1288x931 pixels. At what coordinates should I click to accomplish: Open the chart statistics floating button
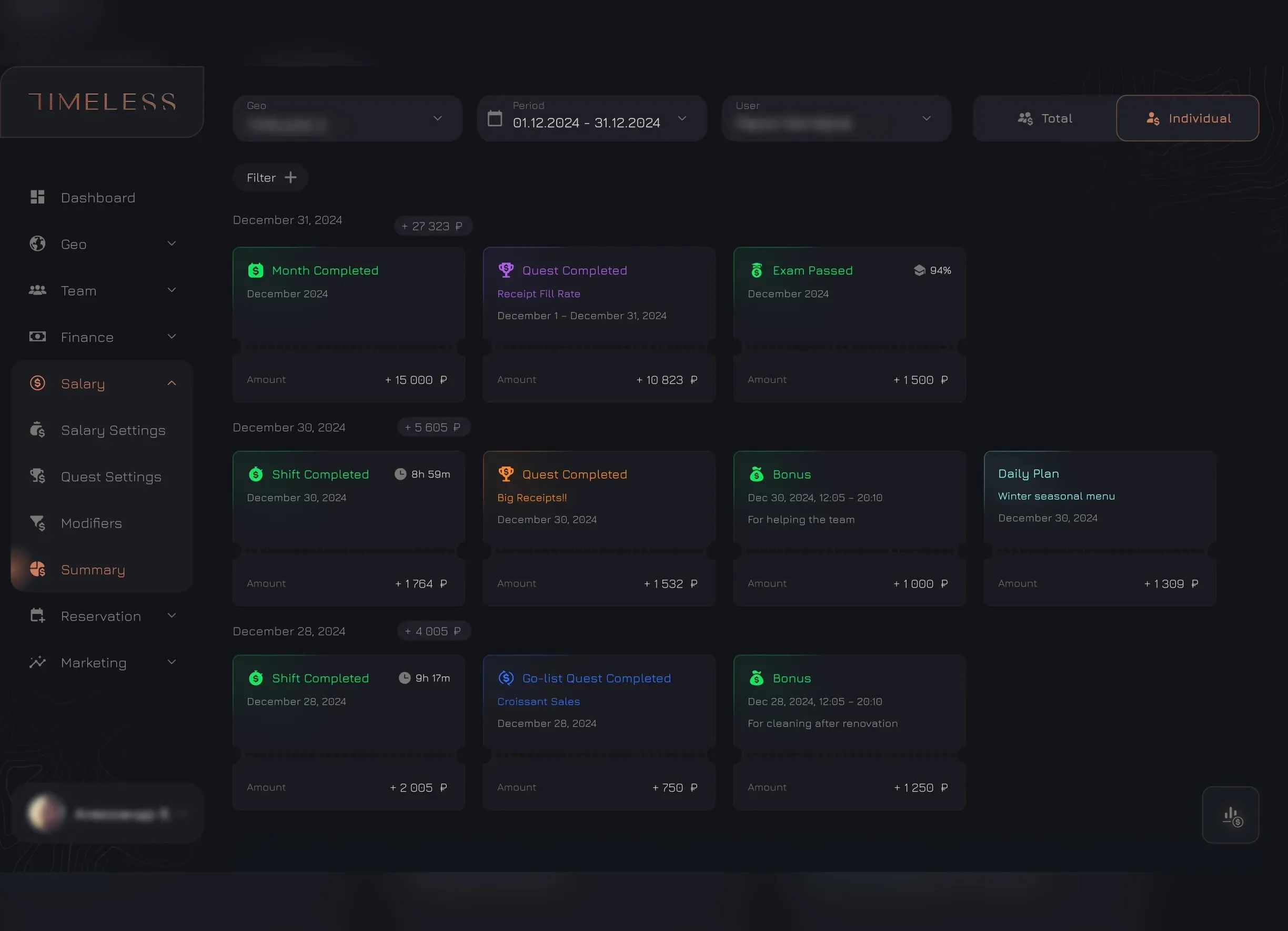coord(1230,815)
